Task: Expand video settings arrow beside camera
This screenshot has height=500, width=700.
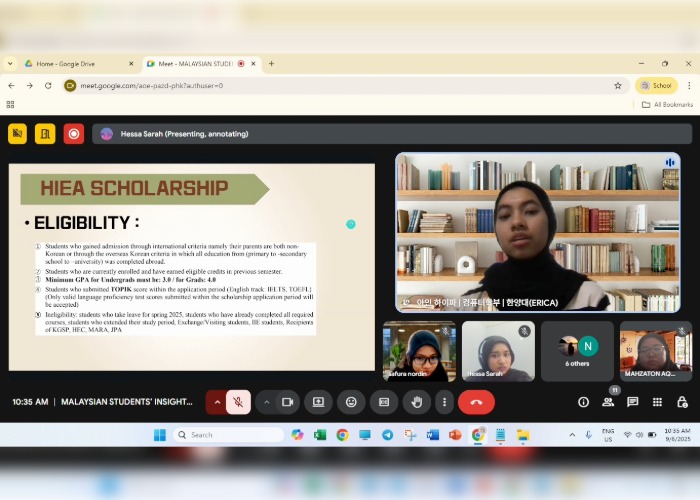Action: 266,402
